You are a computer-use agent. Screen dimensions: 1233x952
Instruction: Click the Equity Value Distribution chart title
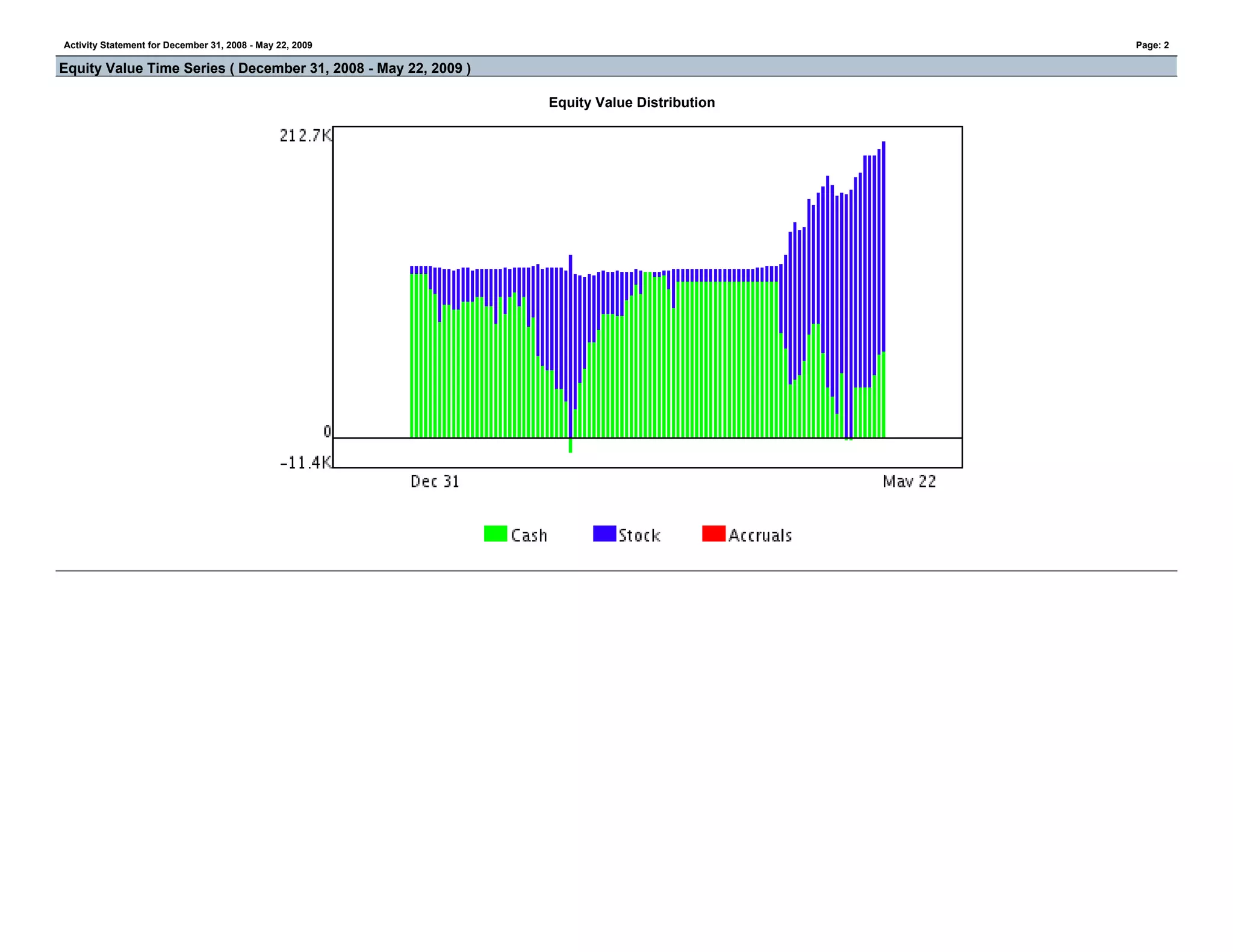pos(632,102)
